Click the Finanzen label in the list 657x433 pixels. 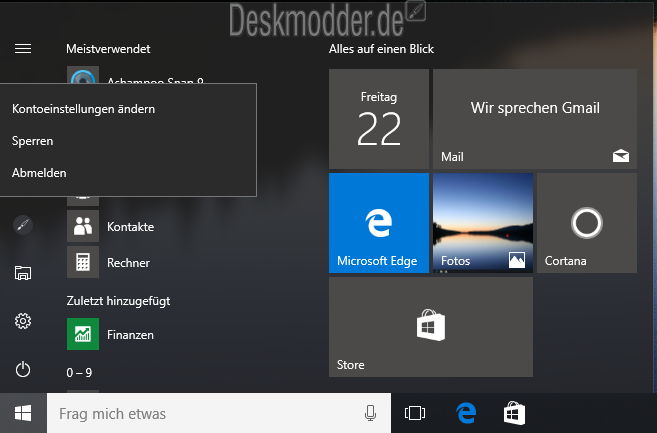130,334
